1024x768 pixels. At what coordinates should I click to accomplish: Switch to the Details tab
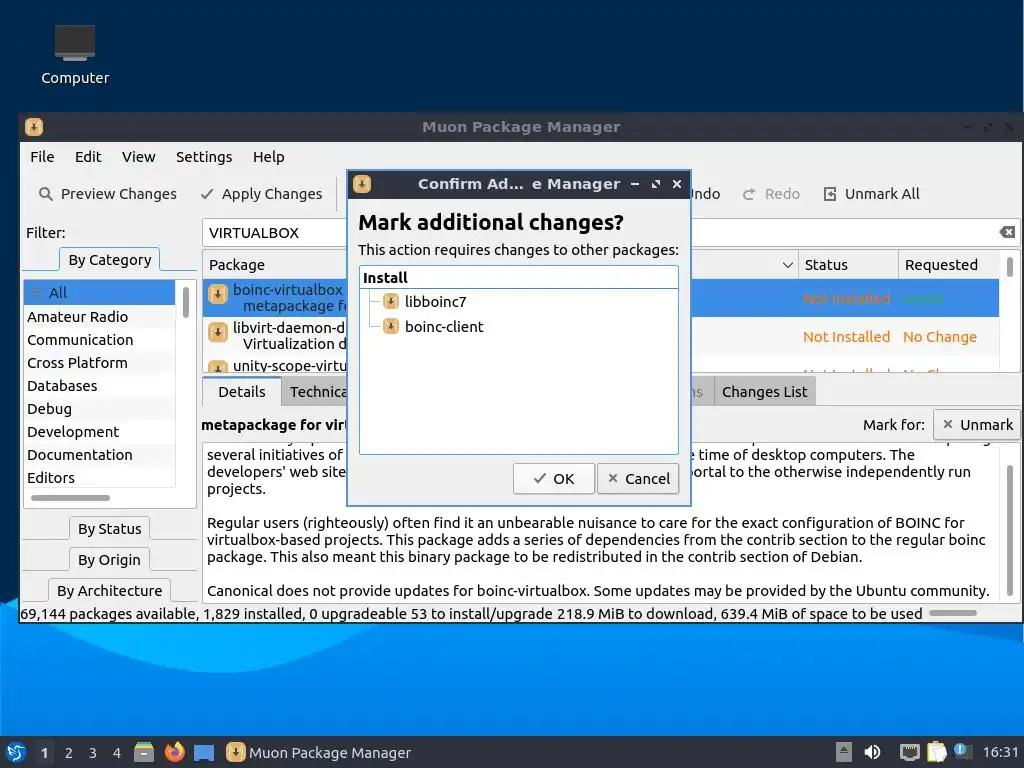[x=242, y=391]
